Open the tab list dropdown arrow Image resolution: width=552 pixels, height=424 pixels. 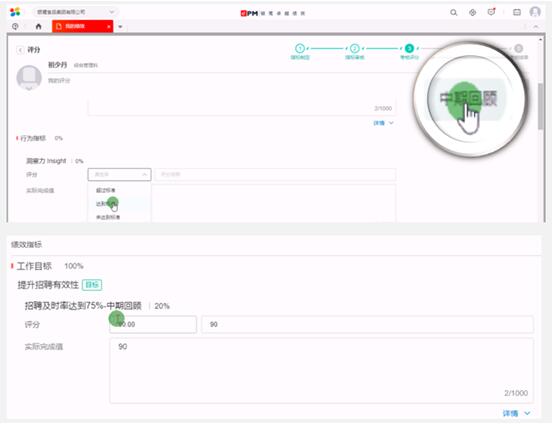pos(120,27)
